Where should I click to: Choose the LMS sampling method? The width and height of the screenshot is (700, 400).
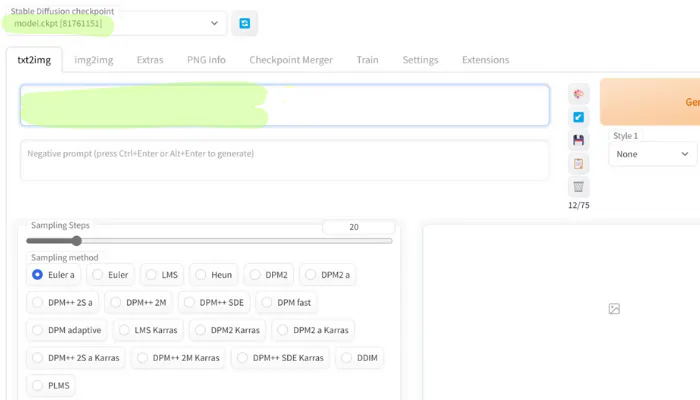coord(162,275)
